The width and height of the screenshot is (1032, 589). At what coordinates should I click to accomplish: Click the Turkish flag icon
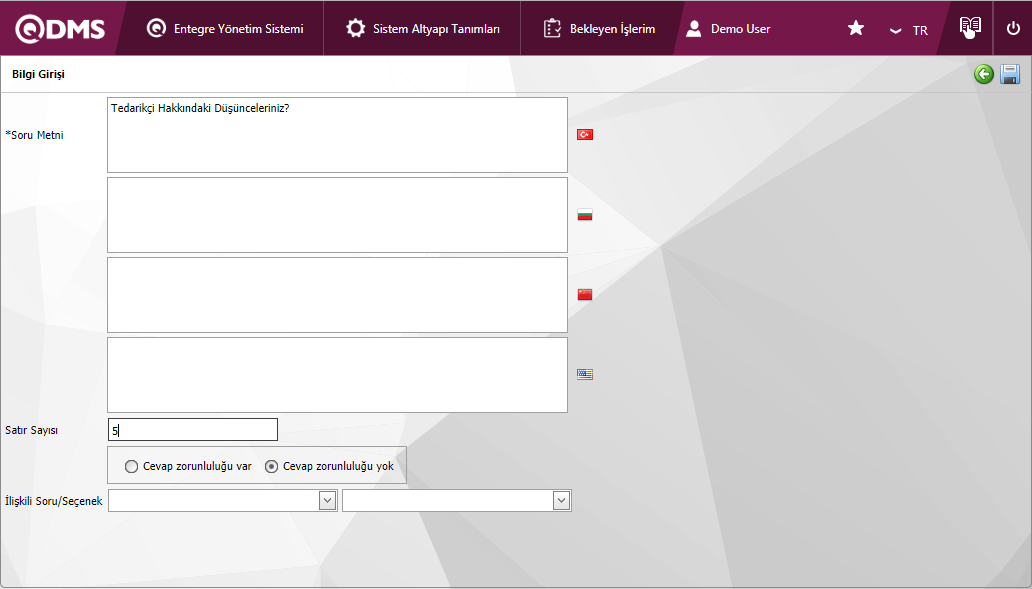[585, 134]
